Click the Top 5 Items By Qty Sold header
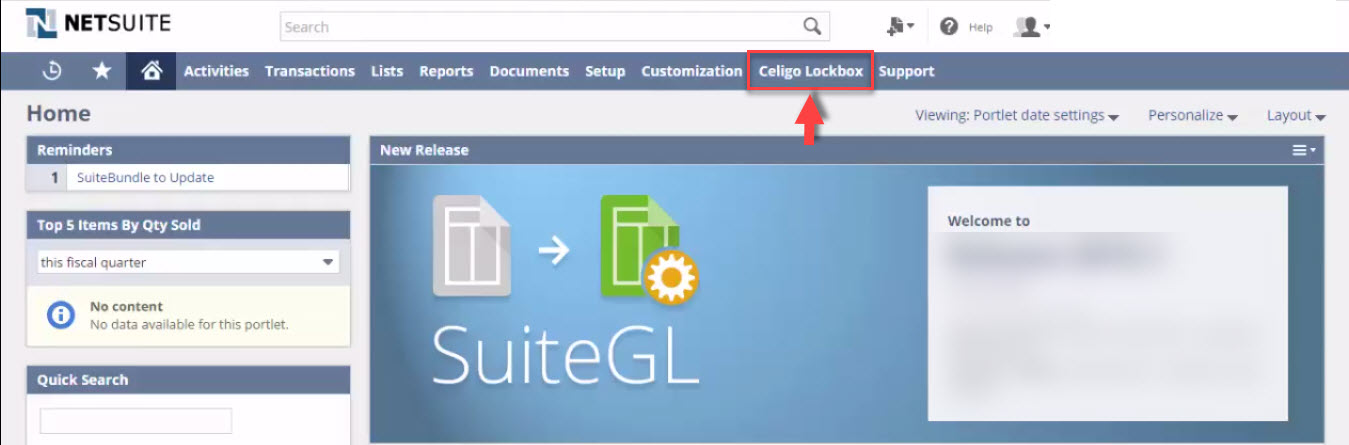Screen dimensions: 1349x445 [188, 225]
